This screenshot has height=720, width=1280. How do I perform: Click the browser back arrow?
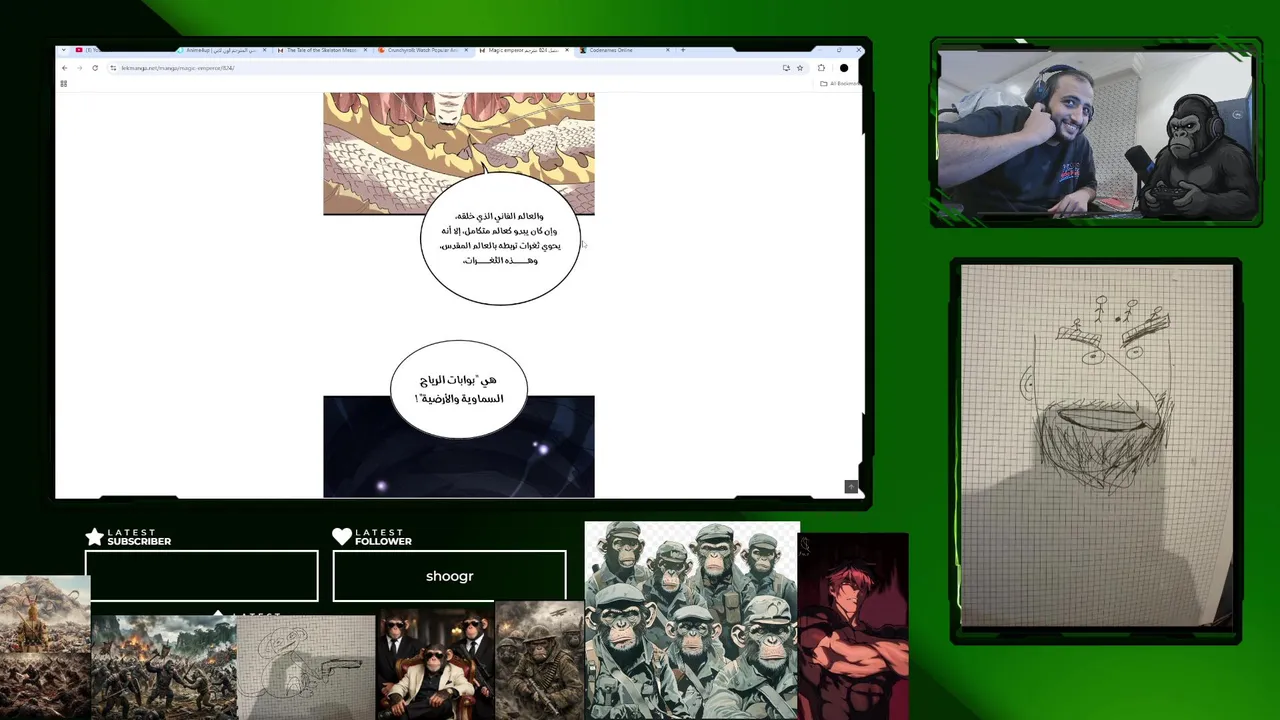[65, 68]
